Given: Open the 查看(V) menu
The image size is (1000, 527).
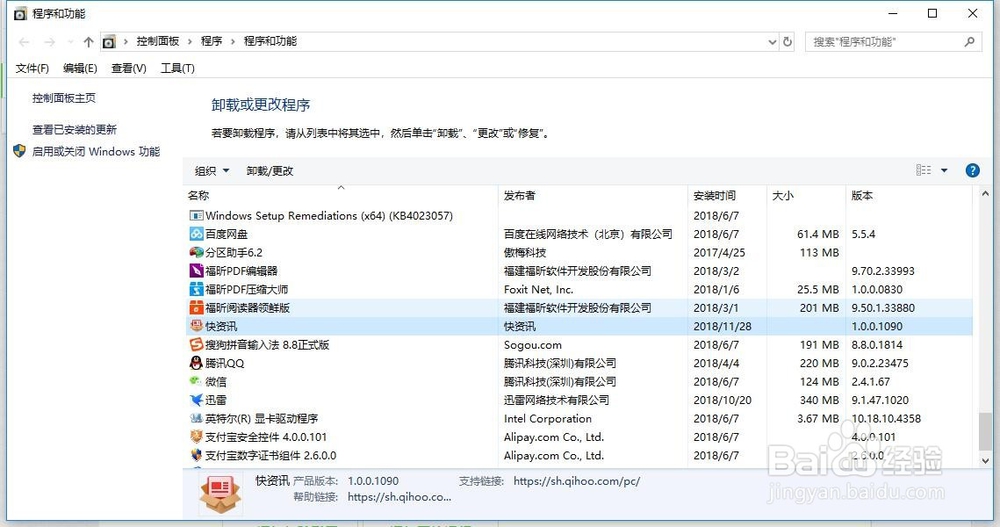Looking at the screenshot, I should tap(128, 68).
